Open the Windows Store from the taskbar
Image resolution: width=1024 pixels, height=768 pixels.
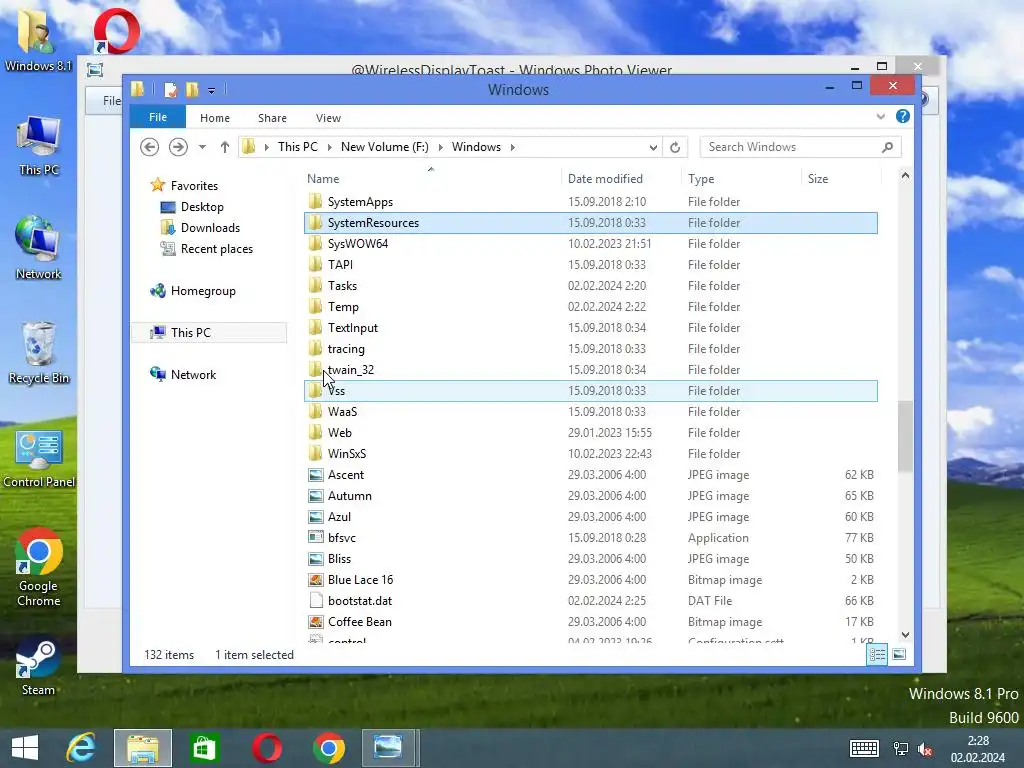pyautogui.click(x=204, y=748)
